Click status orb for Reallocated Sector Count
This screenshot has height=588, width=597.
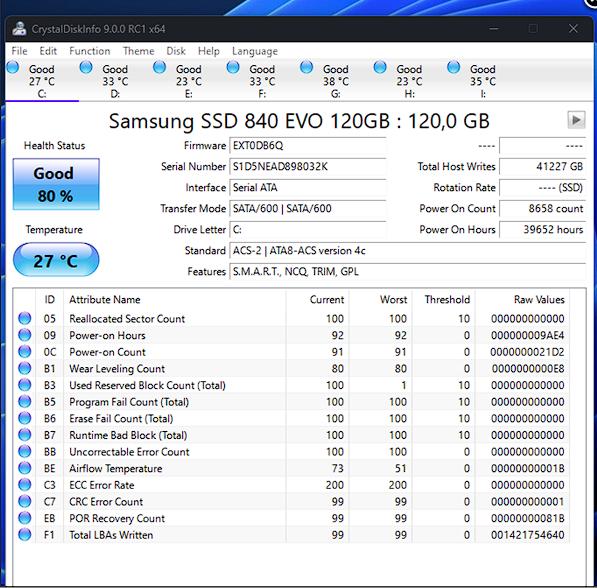25,318
